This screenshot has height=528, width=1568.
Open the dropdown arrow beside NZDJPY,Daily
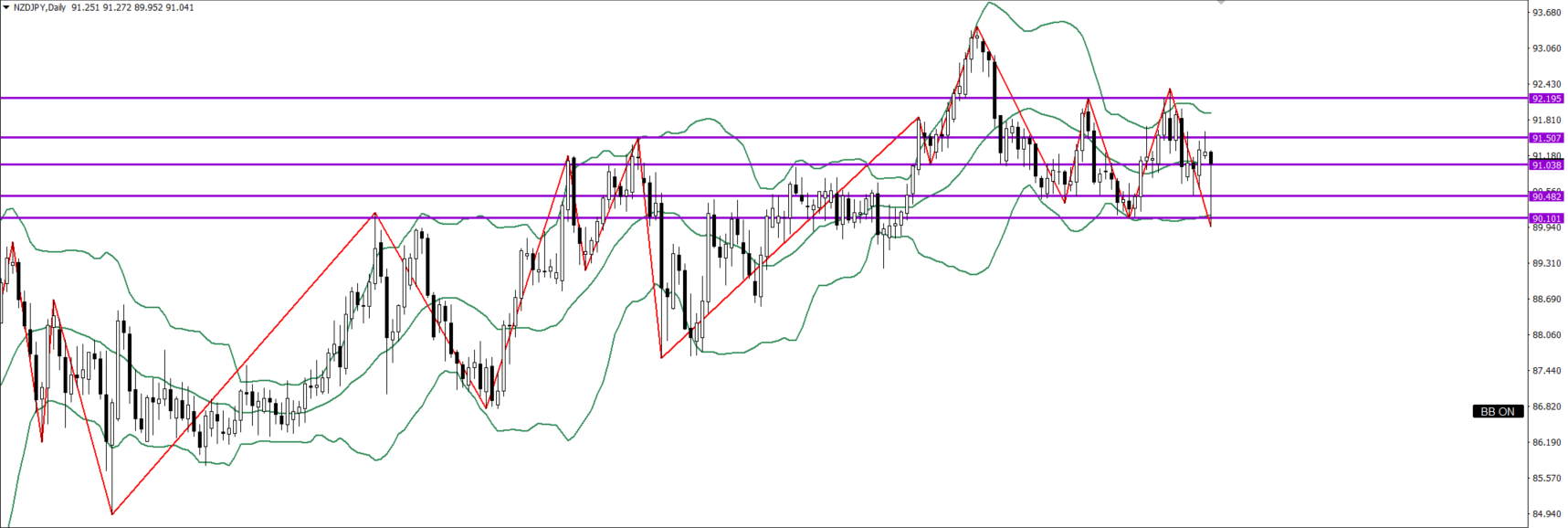5,7
